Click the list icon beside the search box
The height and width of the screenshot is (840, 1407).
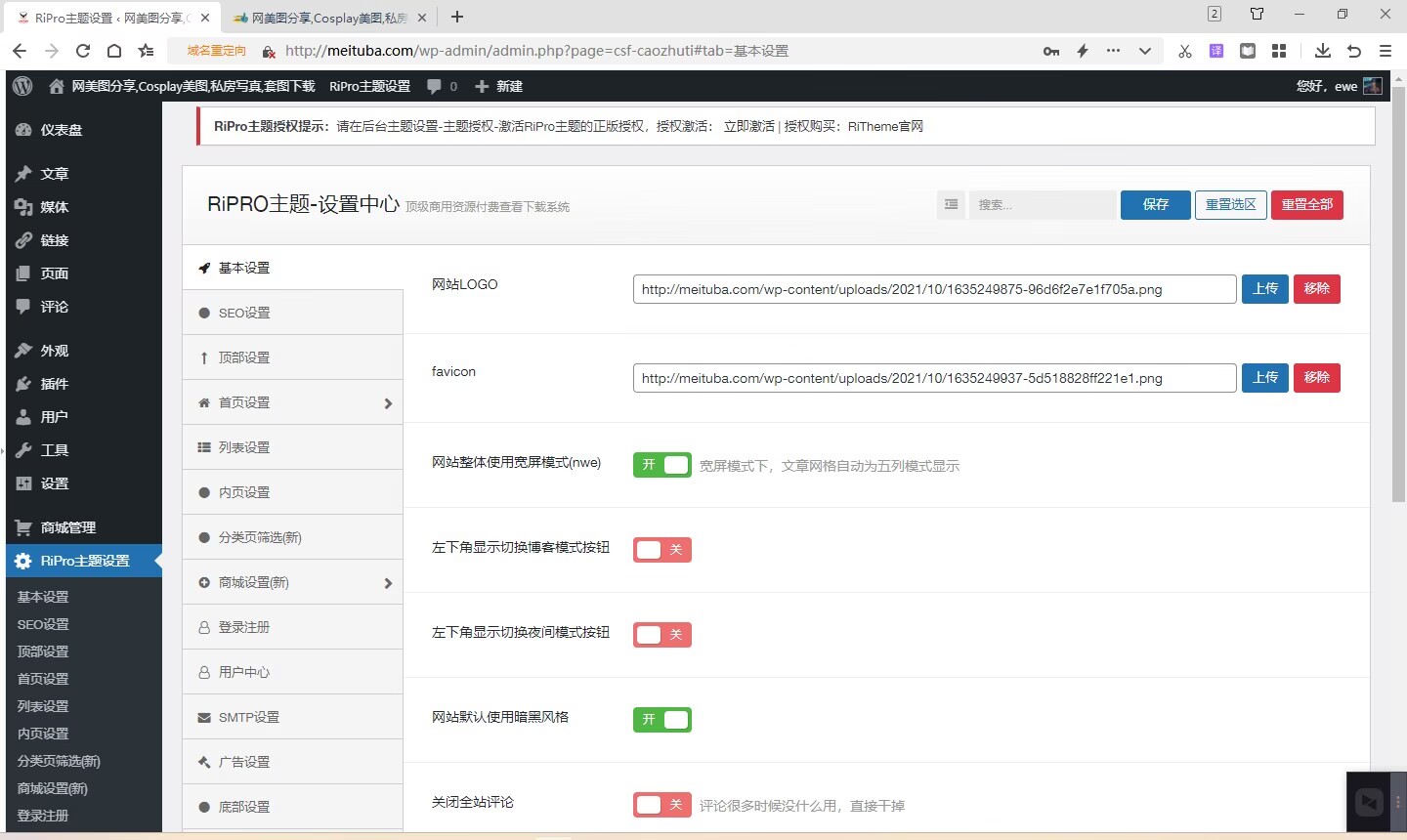(x=951, y=204)
